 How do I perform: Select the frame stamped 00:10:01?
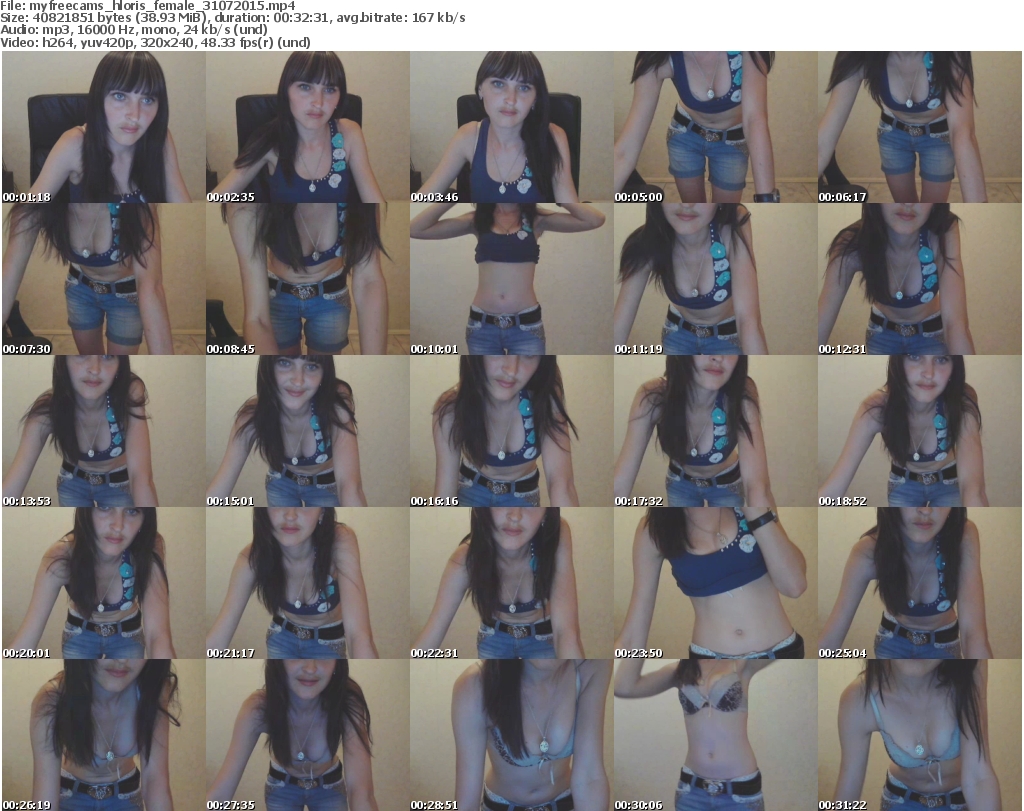(x=511, y=279)
